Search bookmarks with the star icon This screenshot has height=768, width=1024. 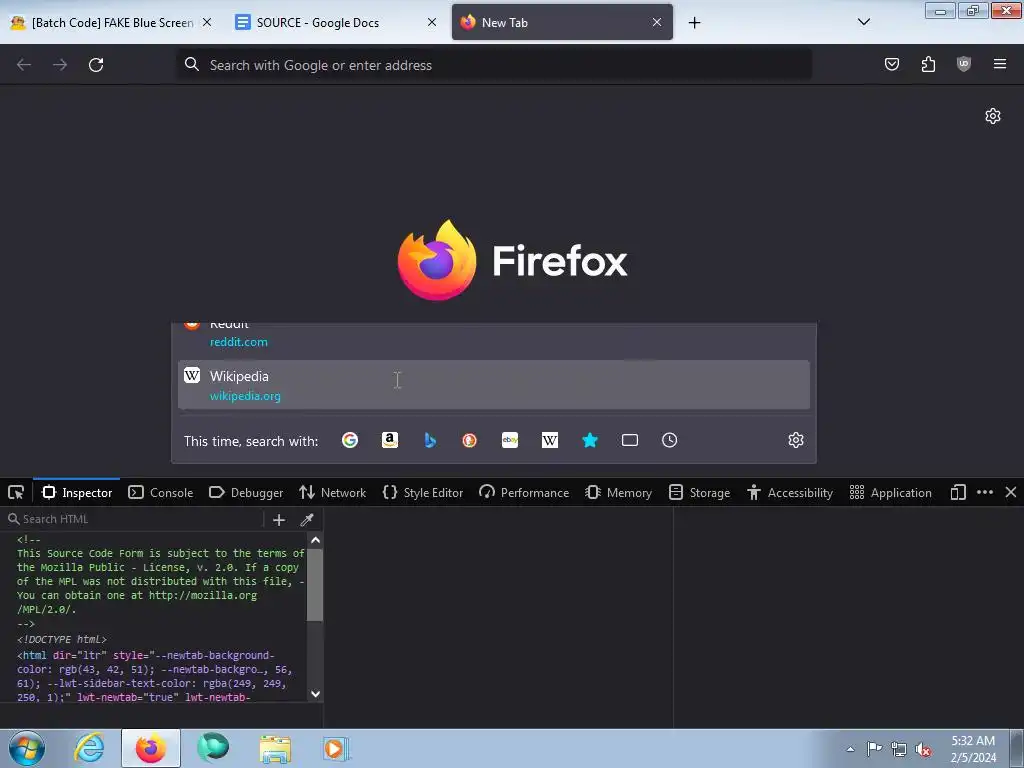[x=590, y=440]
